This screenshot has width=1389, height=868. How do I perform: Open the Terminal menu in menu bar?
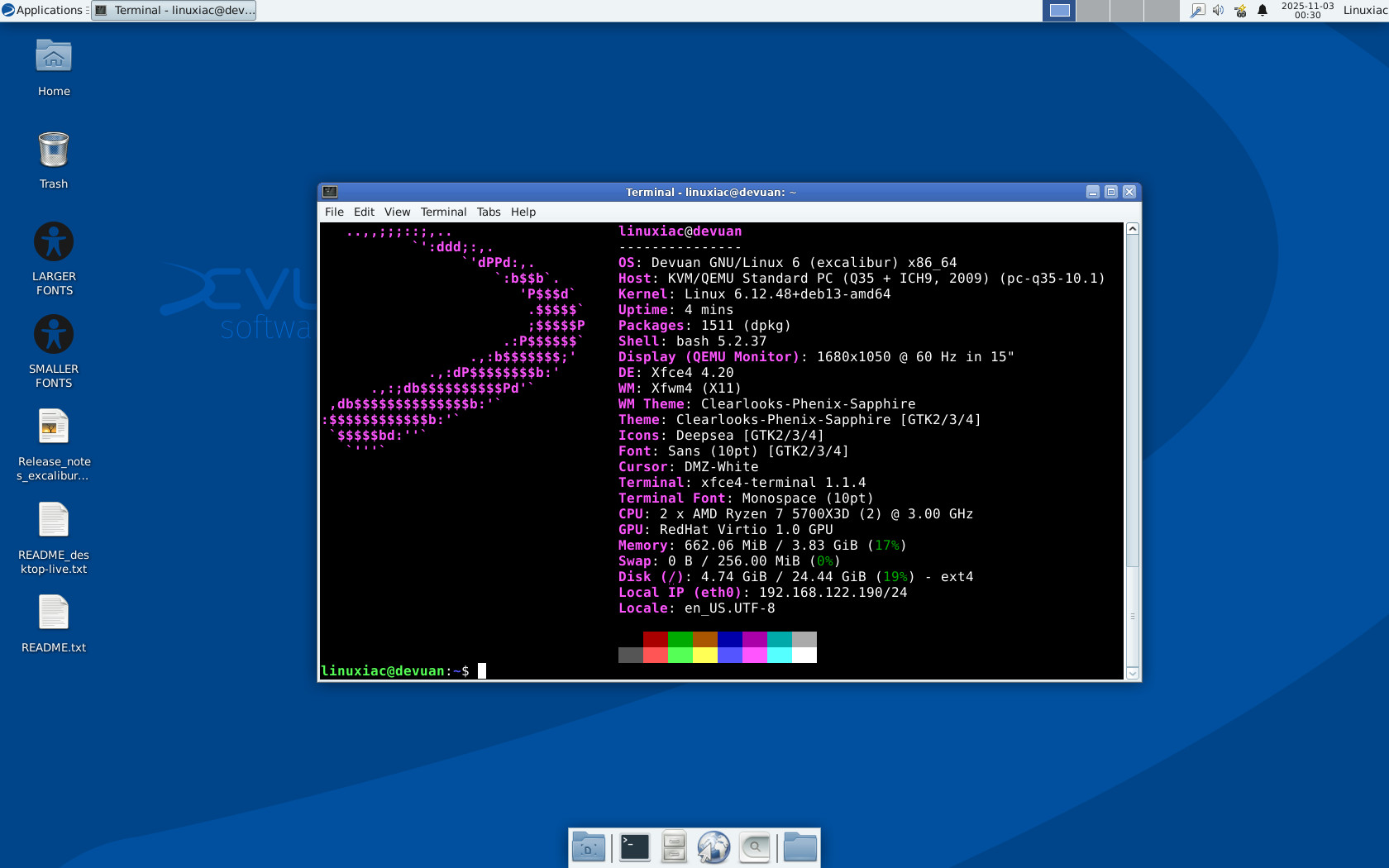pyautogui.click(x=443, y=212)
